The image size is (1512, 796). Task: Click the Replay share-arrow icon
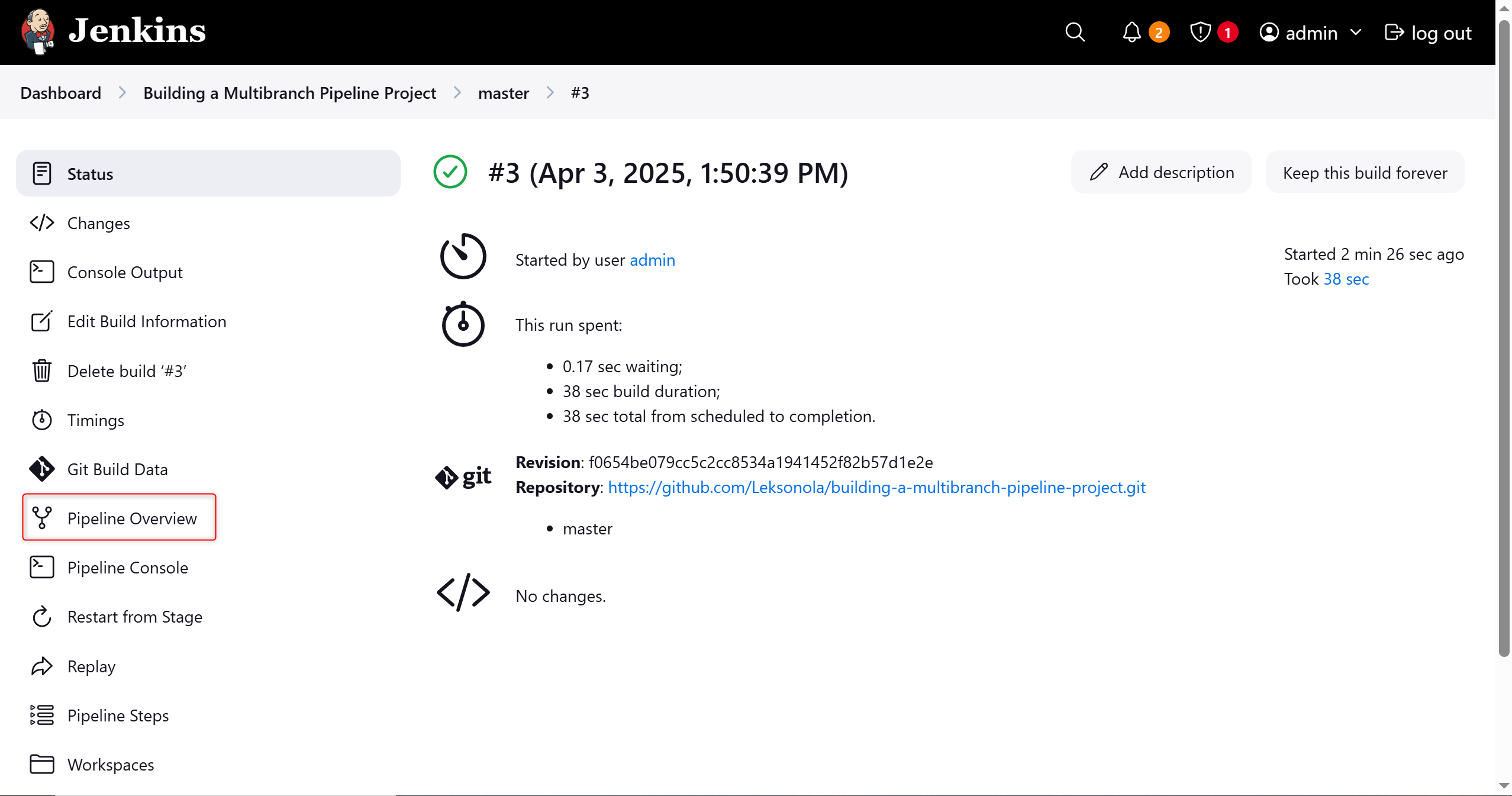pyautogui.click(x=41, y=666)
